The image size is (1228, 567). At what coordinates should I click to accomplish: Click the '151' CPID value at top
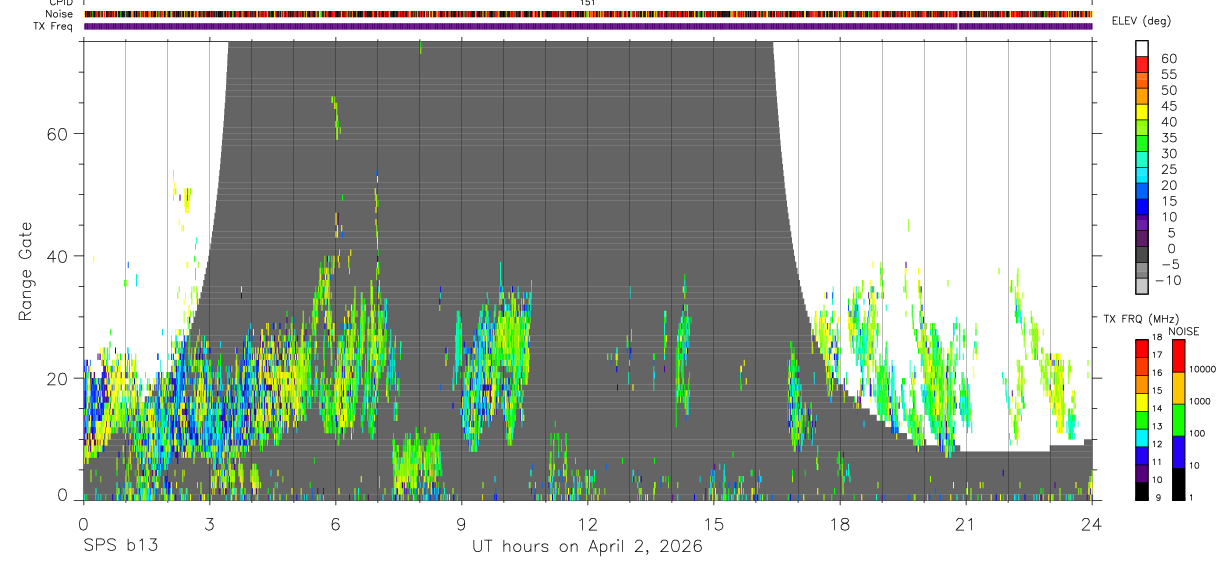point(588,3)
